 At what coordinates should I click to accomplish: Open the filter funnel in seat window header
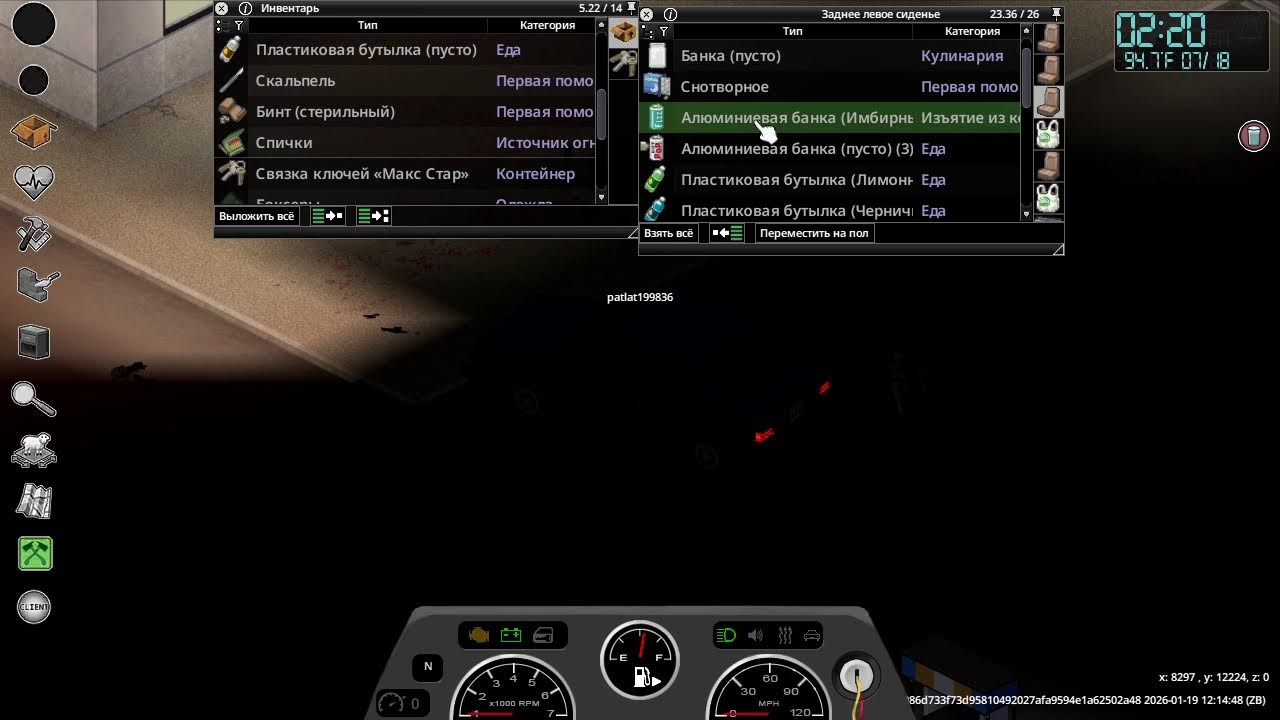pos(663,31)
